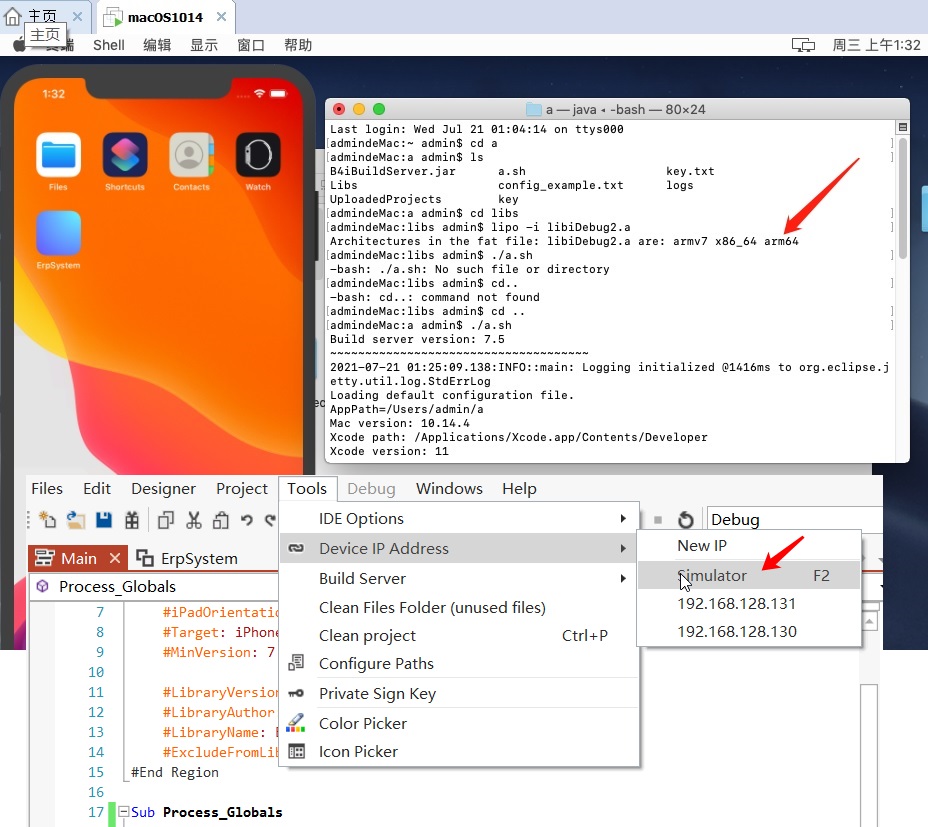
Task: Click the Cut scissors icon
Action: point(194,520)
